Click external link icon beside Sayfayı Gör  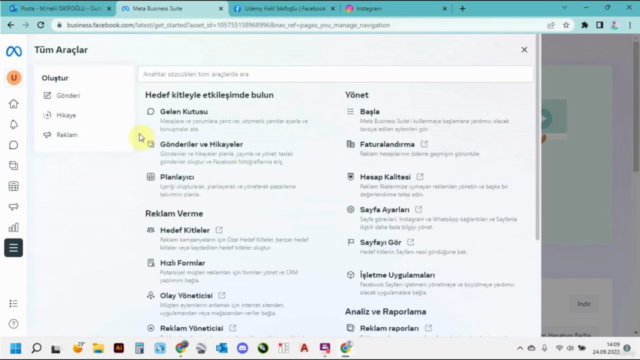click(410, 242)
